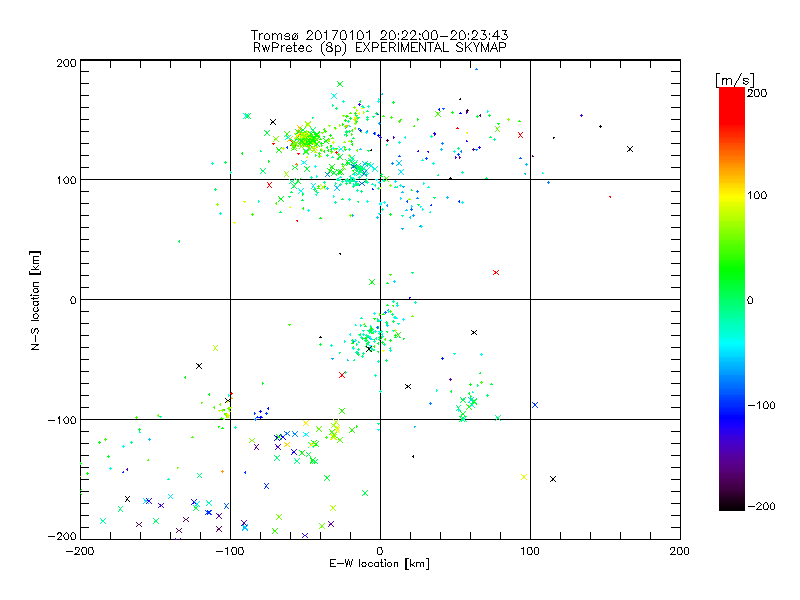Click the E-W axis "-200" tick label
Image resolution: width=800 pixels, height=600 pixels.
coord(80,551)
